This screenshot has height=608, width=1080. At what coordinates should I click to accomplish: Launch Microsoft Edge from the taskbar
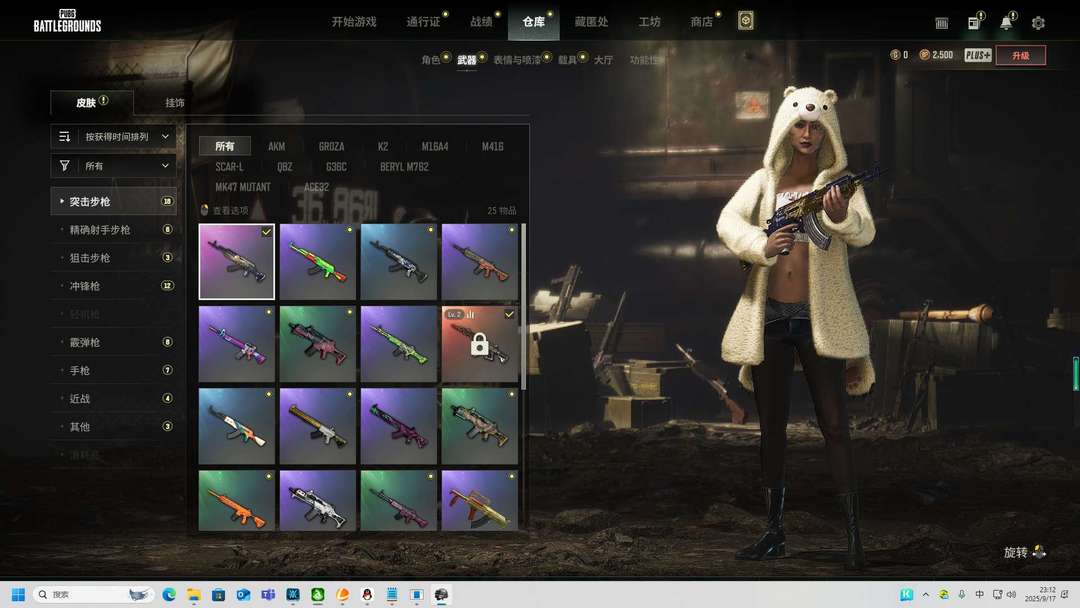169,594
